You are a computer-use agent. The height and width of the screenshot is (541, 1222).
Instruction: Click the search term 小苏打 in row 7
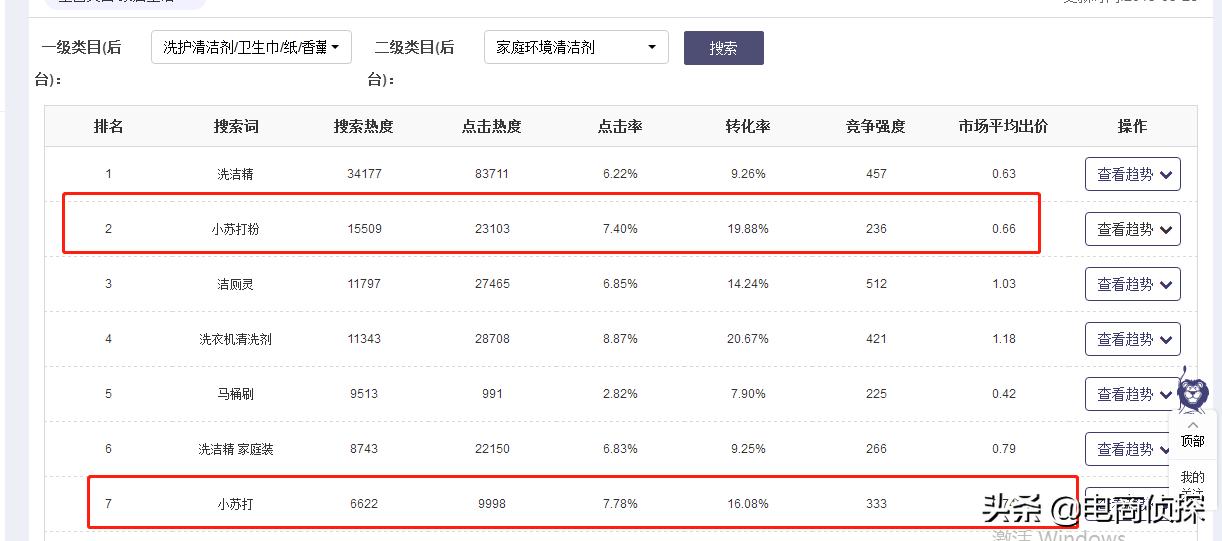[x=236, y=504]
